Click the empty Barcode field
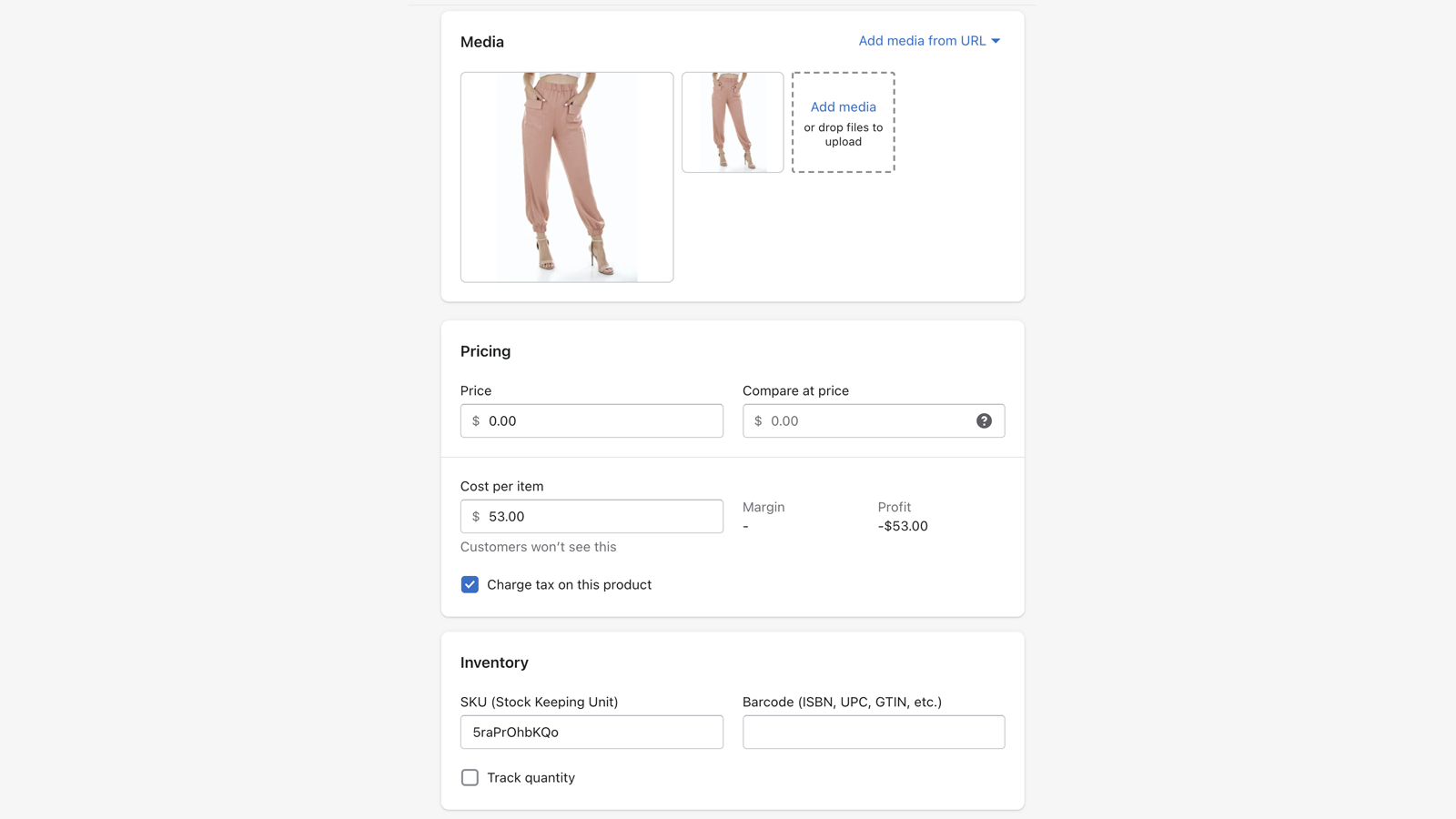Viewport: 1456px width, 819px height. coord(873,732)
